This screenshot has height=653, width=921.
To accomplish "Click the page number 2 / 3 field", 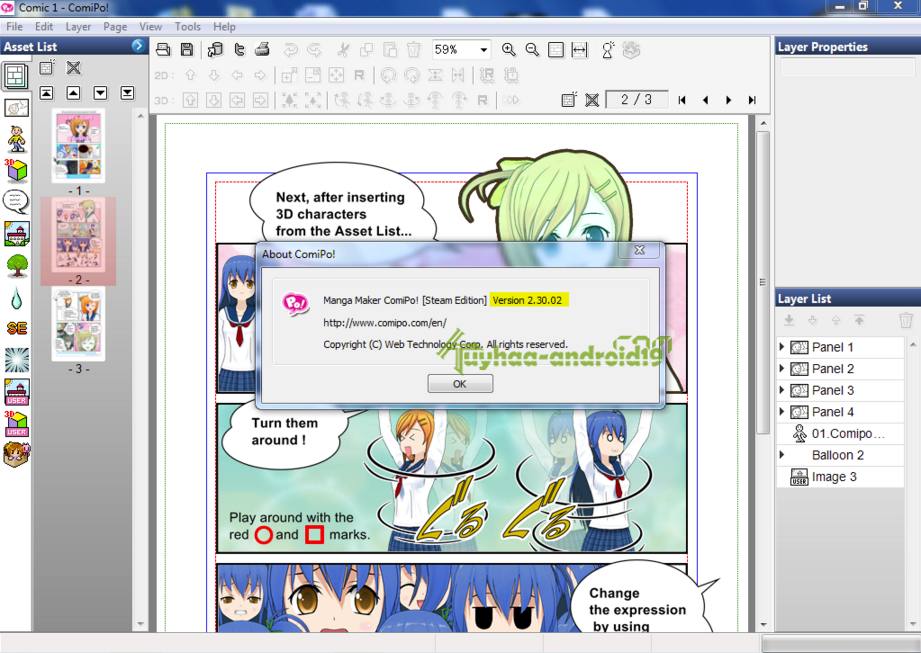I will pos(637,100).
